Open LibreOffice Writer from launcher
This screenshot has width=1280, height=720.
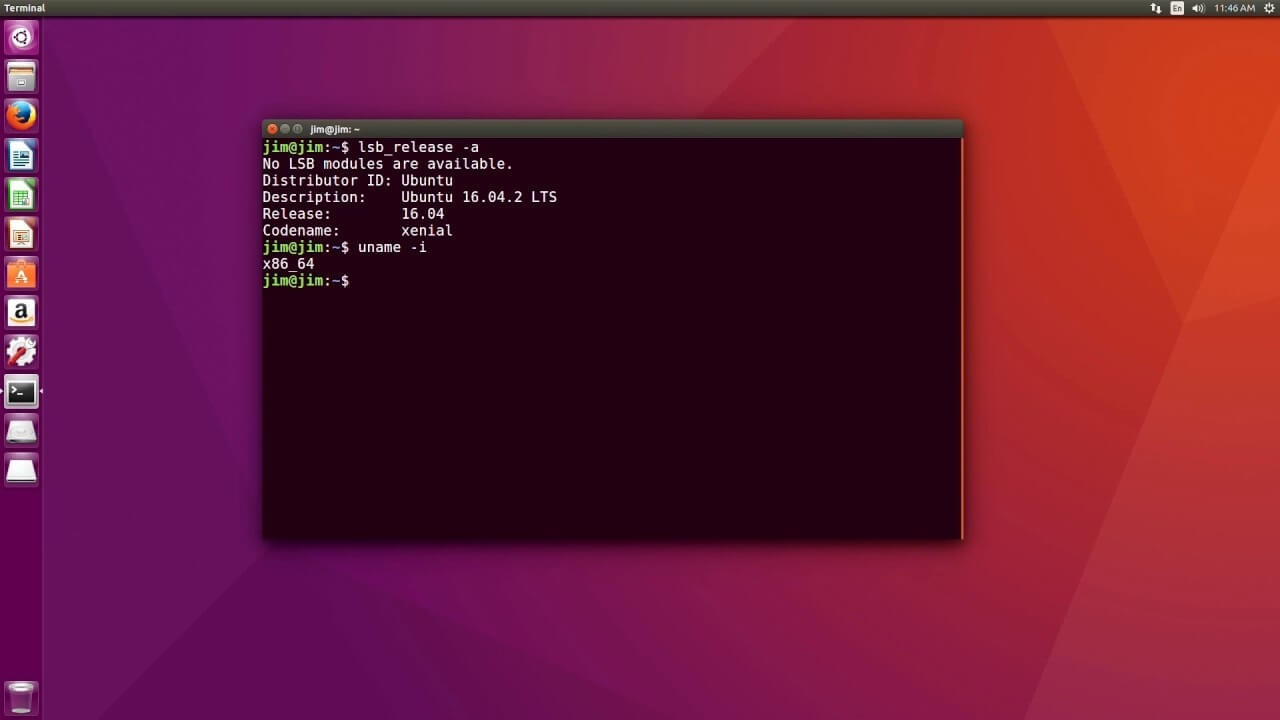21,156
